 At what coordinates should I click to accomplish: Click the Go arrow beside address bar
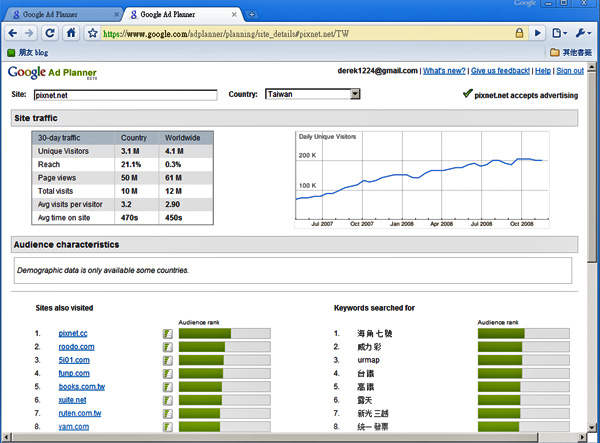tap(537, 33)
